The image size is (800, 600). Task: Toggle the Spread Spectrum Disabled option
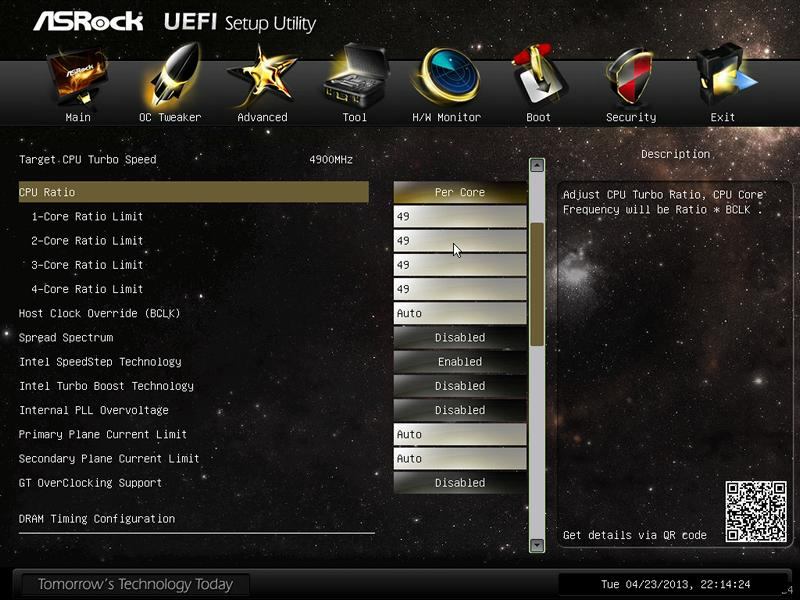point(460,338)
